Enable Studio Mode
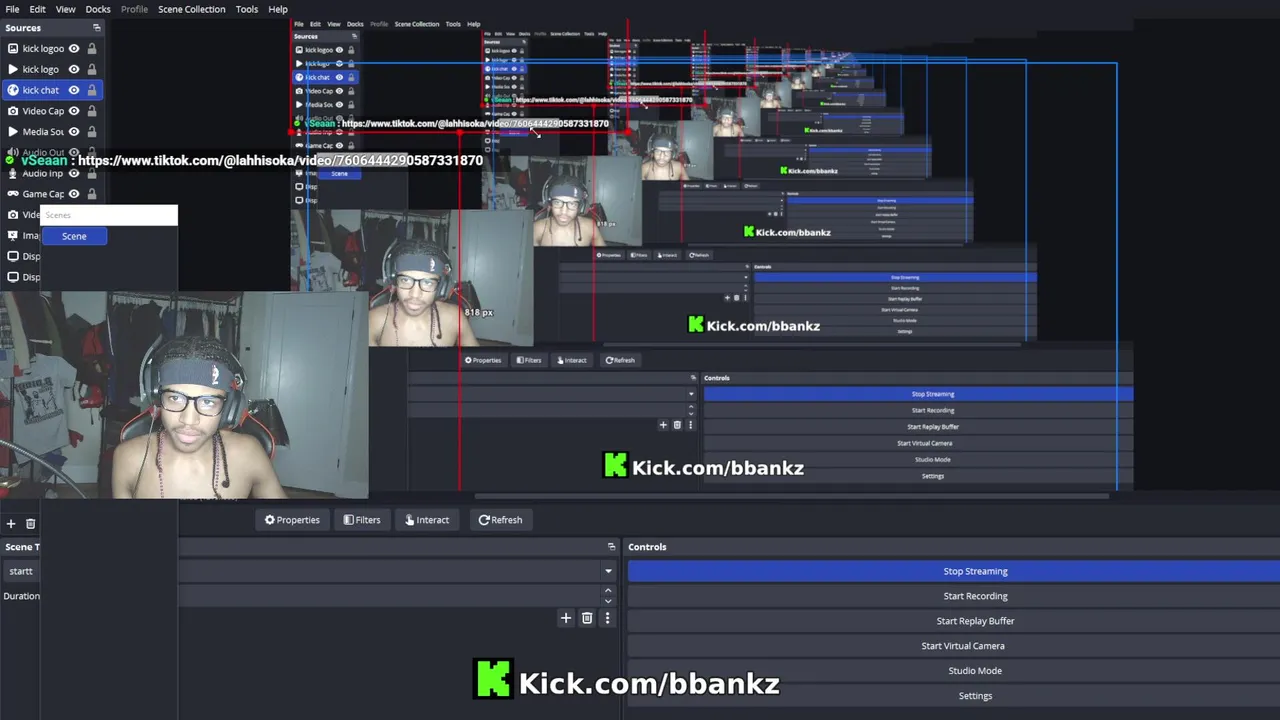The image size is (1280, 720). click(954, 671)
